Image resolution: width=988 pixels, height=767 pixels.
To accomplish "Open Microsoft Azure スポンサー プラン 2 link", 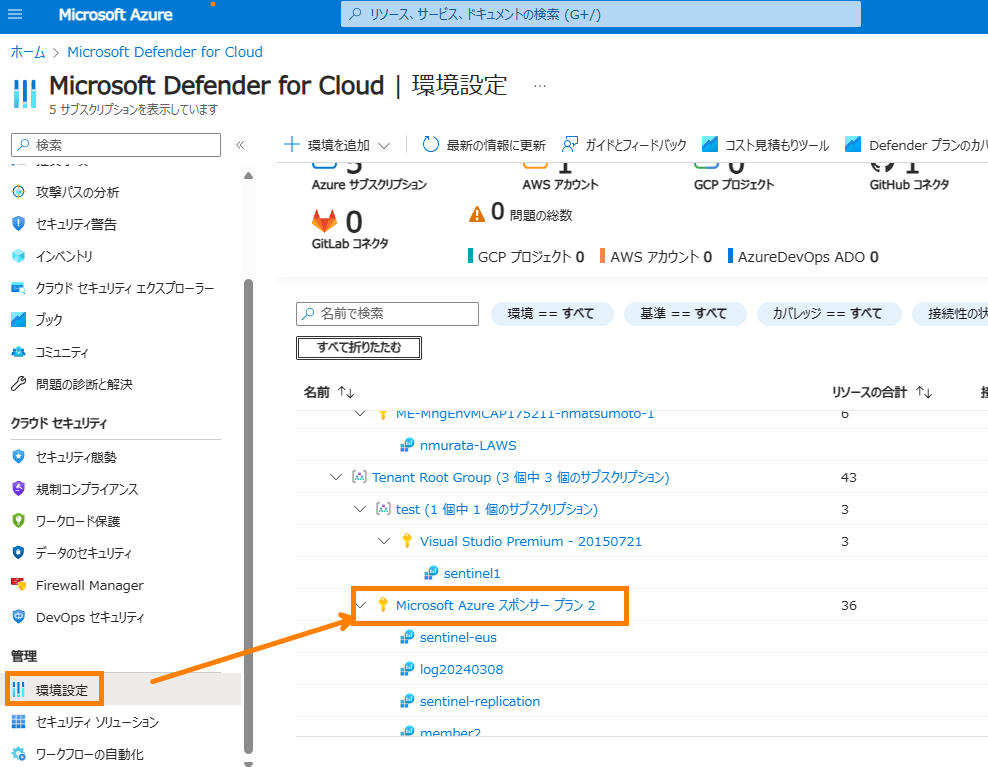I will pos(495,605).
